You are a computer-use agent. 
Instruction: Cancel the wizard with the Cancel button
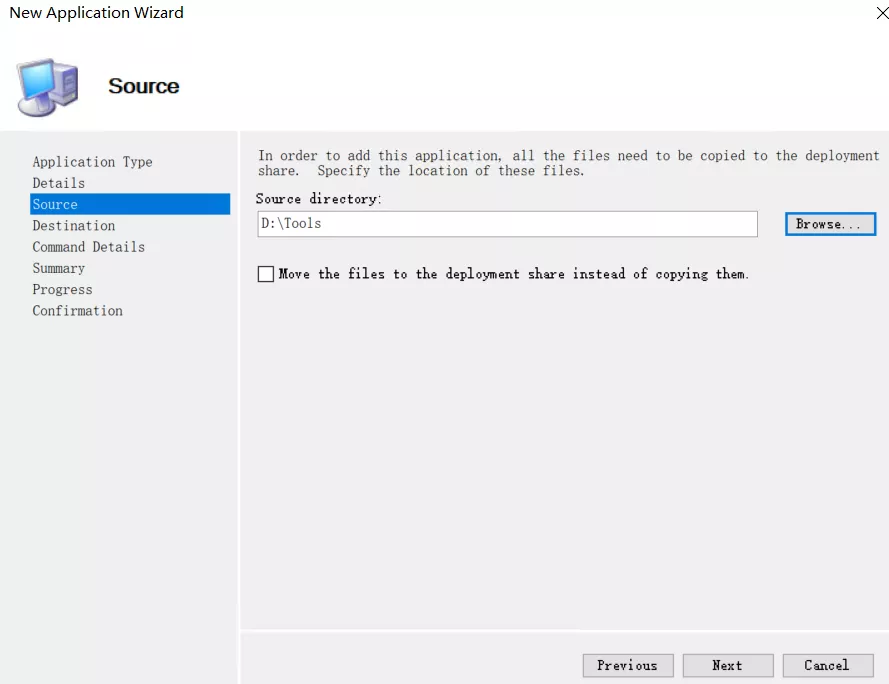pyautogui.click(x=827, y=665)
